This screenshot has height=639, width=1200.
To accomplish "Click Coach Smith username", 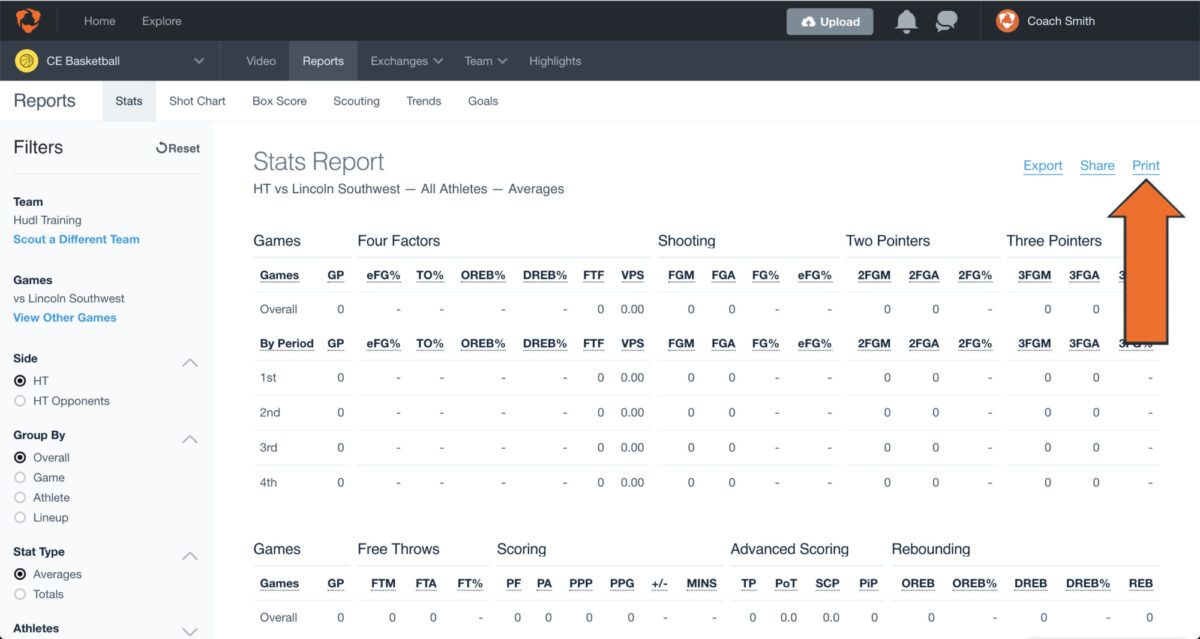I will pos(1061,21).
